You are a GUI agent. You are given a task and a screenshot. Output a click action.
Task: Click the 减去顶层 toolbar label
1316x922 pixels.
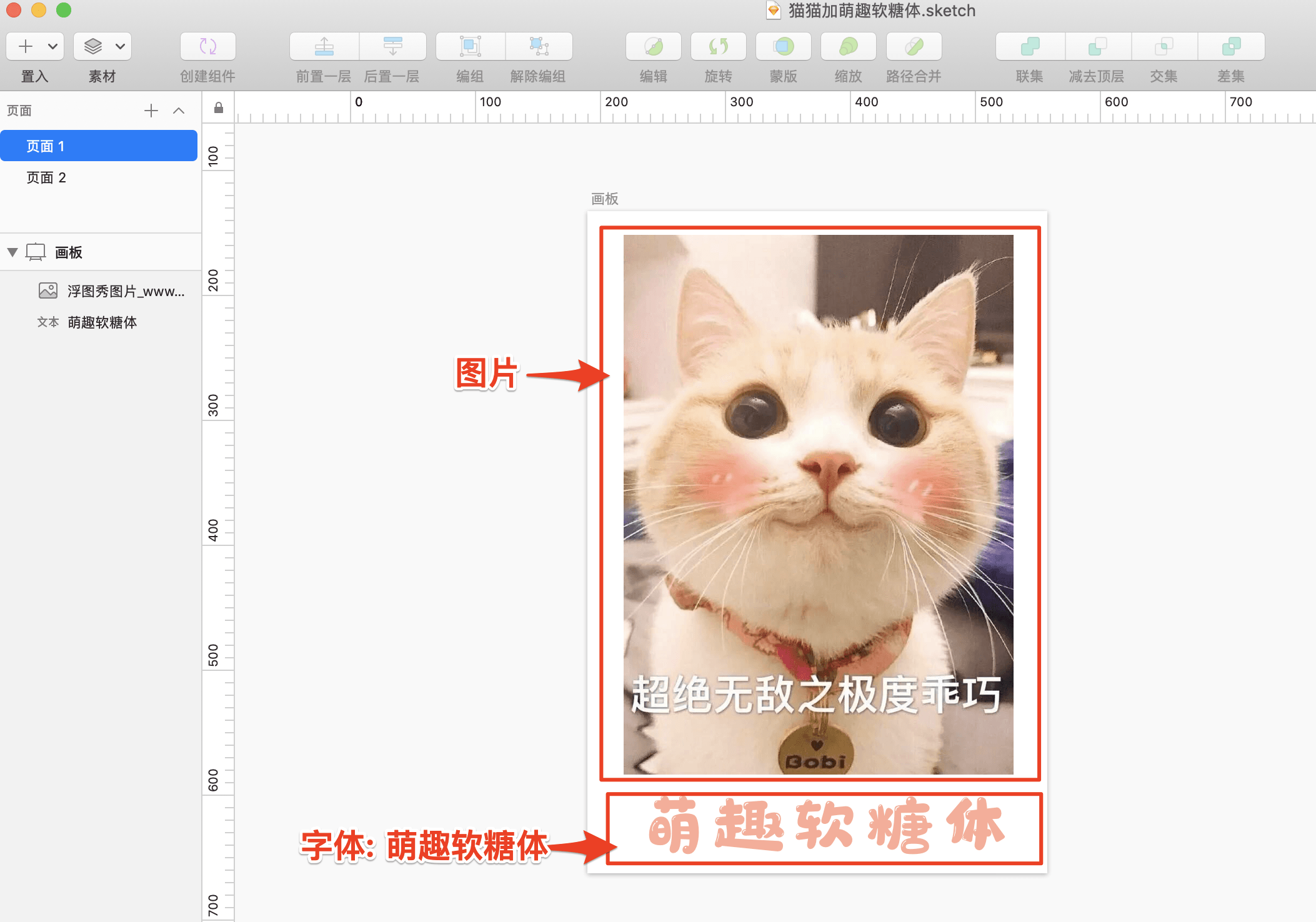point(1097,76)
